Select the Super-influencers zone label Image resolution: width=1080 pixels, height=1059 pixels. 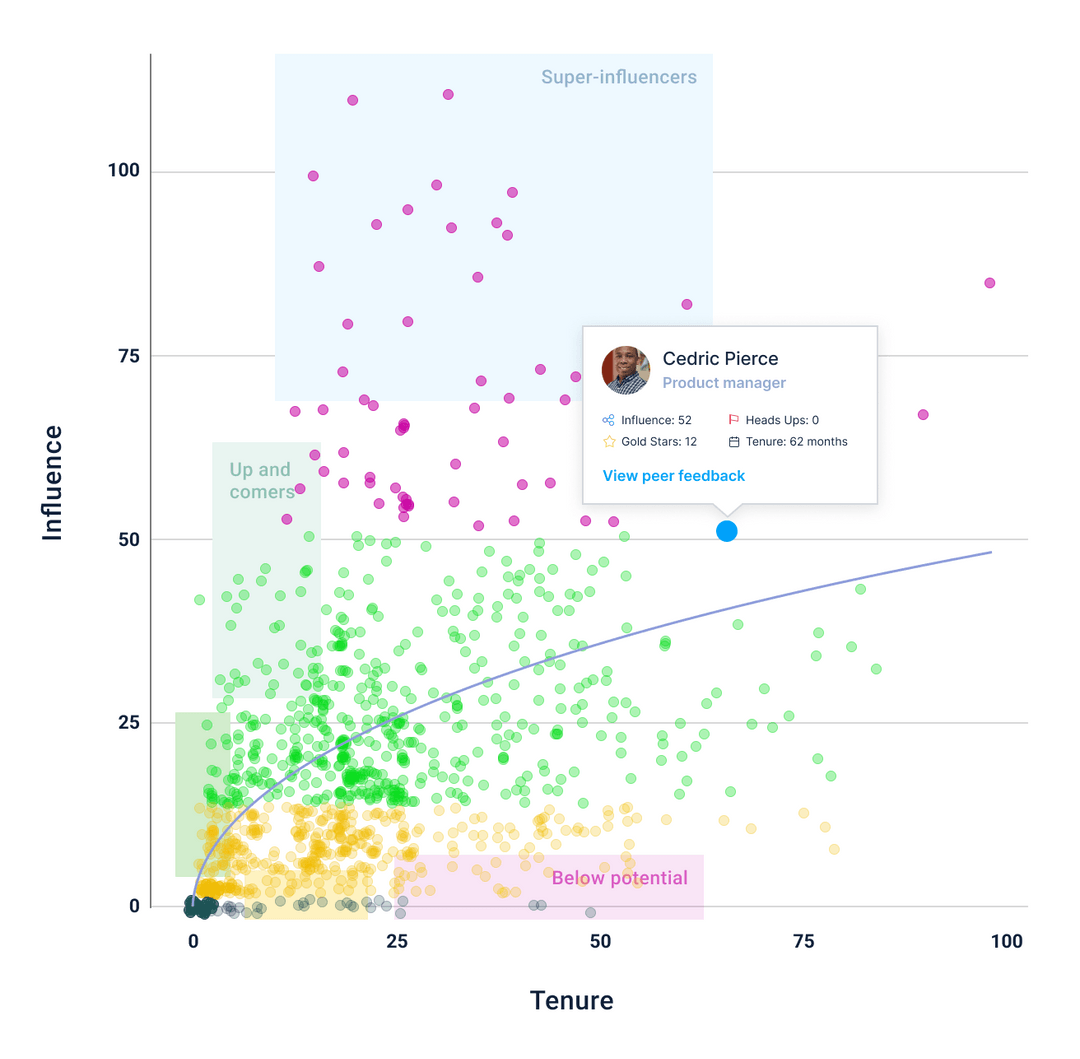click(618, 76)
